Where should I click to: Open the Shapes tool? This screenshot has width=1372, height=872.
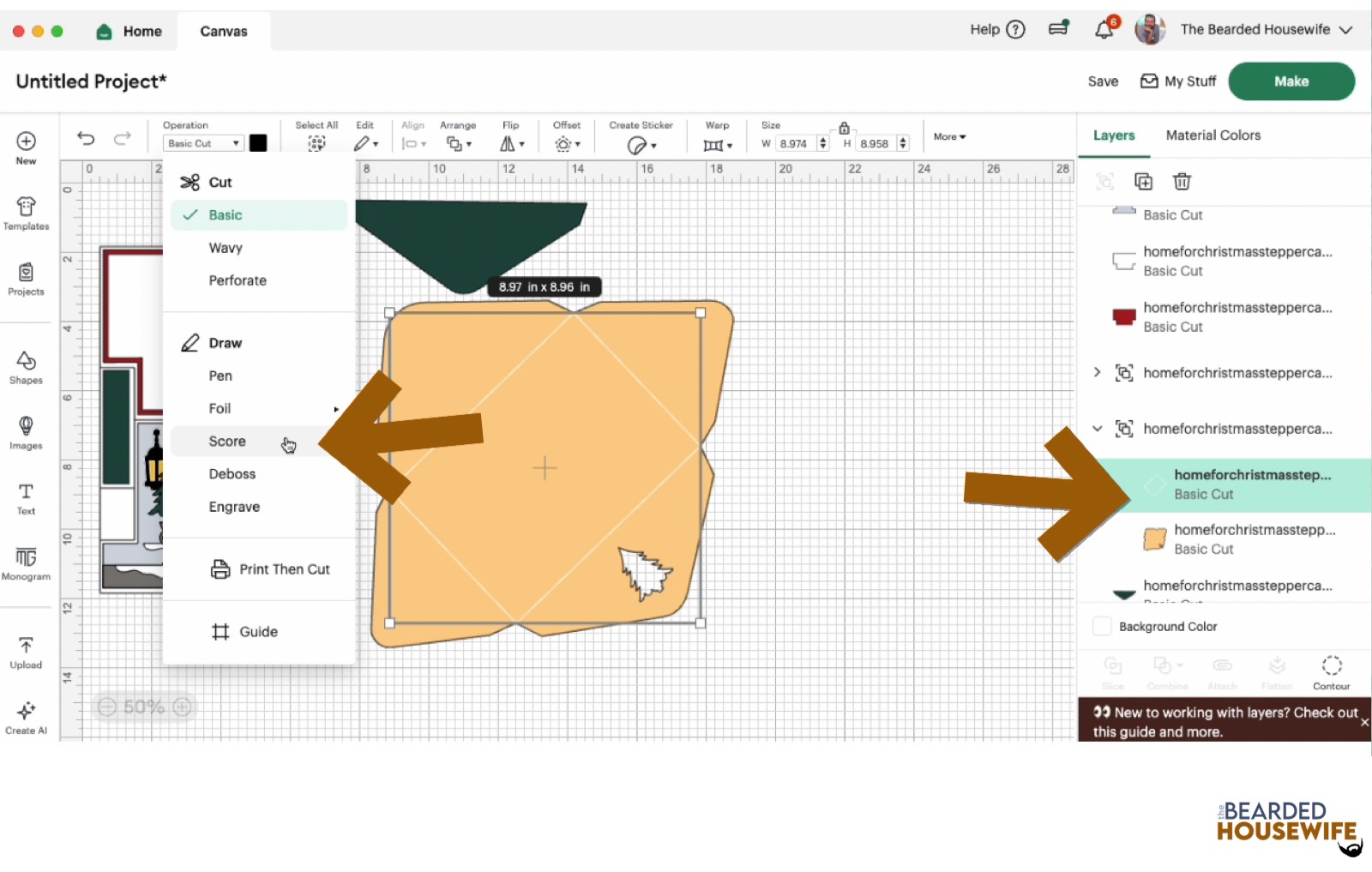click(x=26, y=367)
